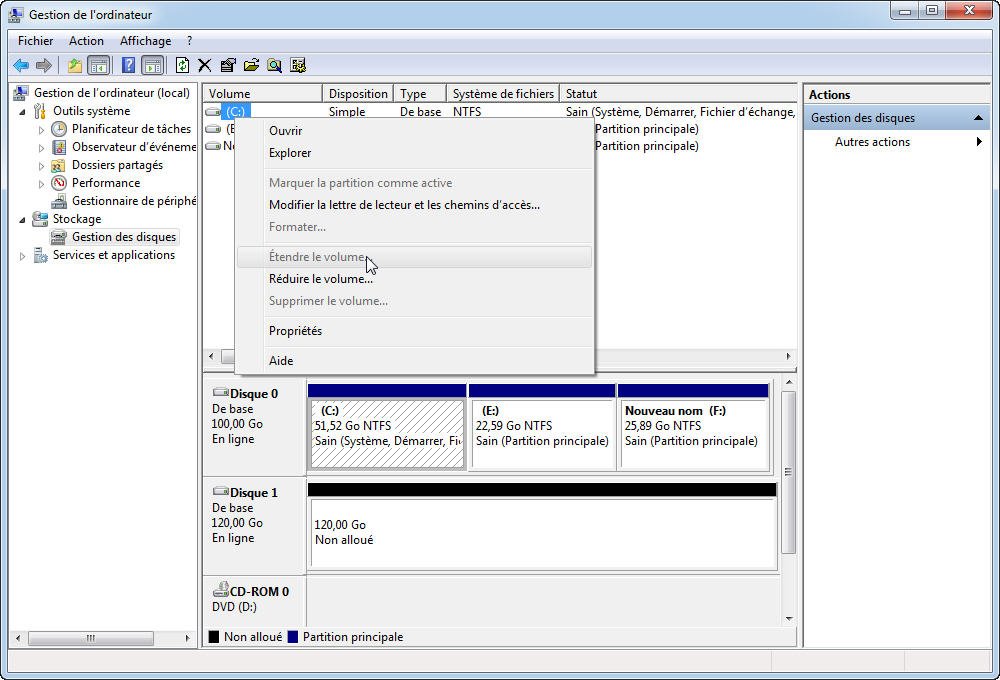Click the settings grid toolbar icon at the end
The height and width of the screenshot is (680, 1000).
pyautogui.click(x=298, y=65)
